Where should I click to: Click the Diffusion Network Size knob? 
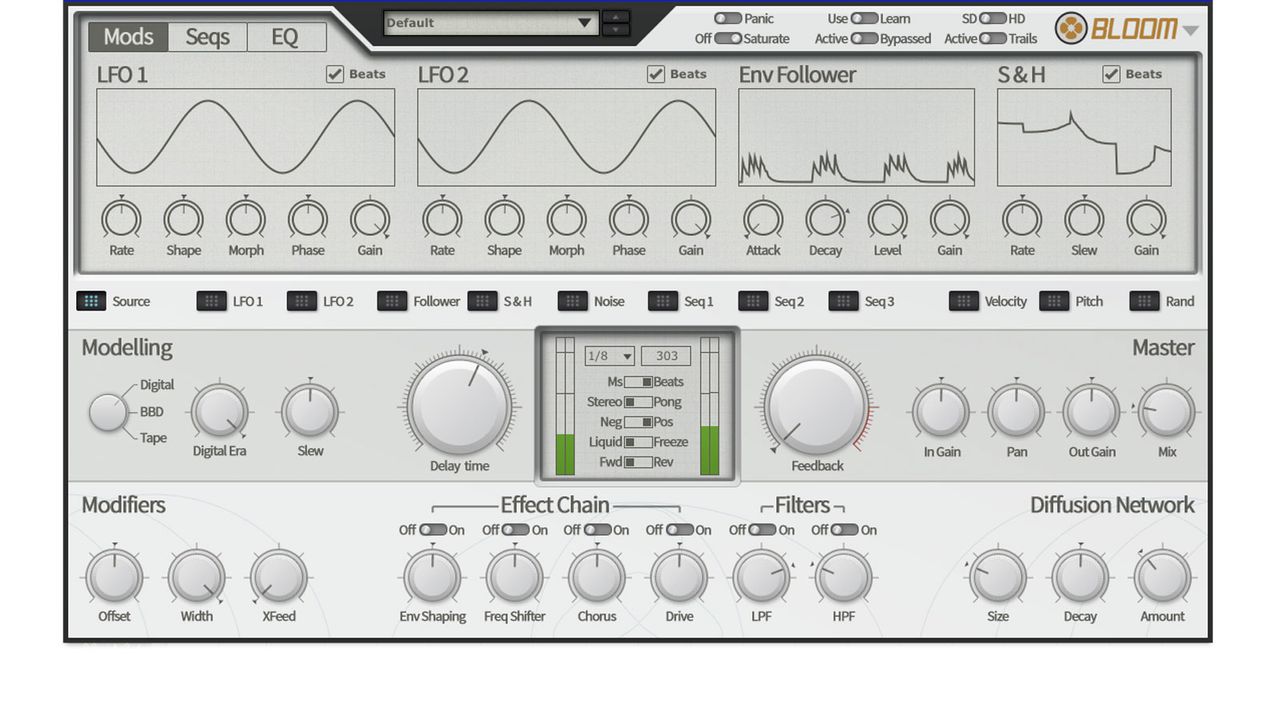[998, 577]
